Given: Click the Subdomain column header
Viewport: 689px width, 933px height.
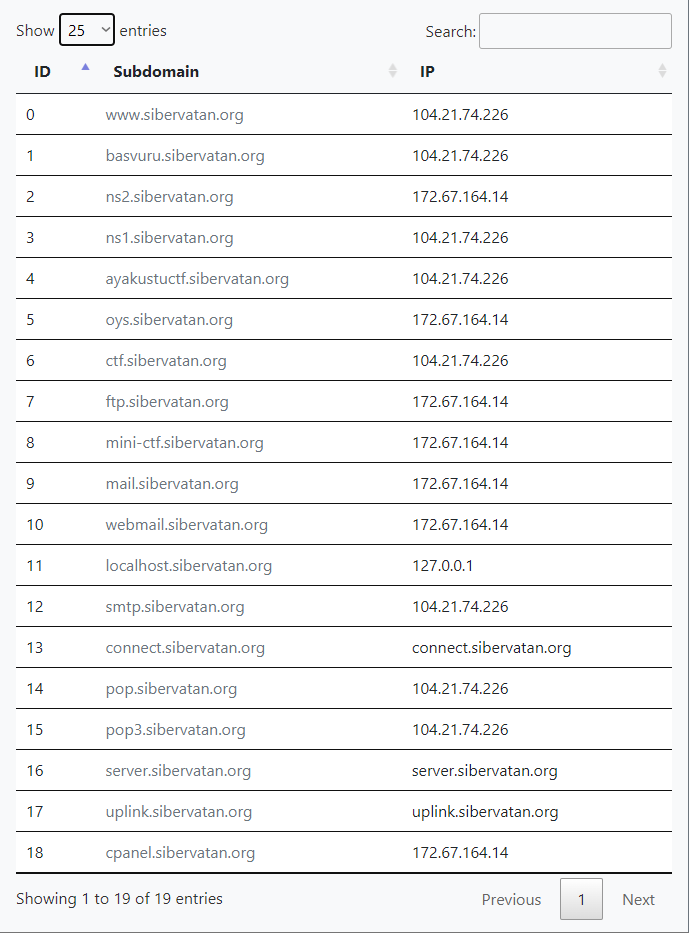Looking at the screenshot, I should click(x=156, y=71).
